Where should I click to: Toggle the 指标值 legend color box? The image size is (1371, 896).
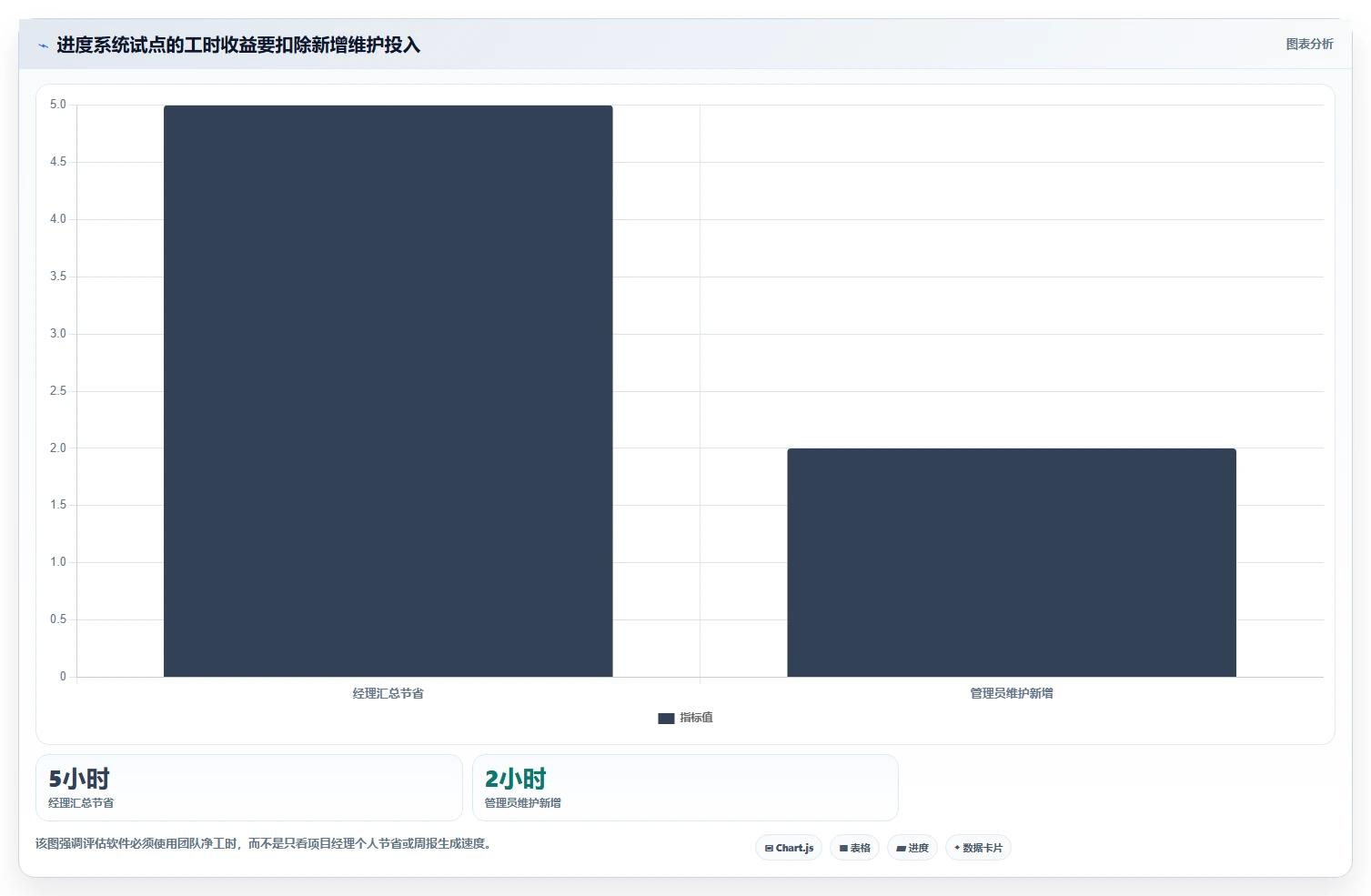pyautogui.click(x=666, y=718)
